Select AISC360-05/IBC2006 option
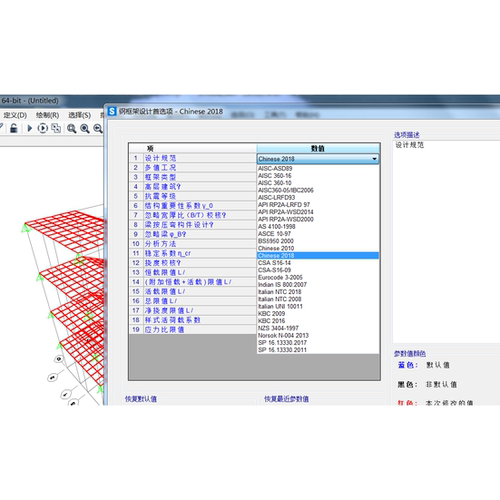Image resolution: width=500 pixels, height=500 pixels. pos(318,190)
